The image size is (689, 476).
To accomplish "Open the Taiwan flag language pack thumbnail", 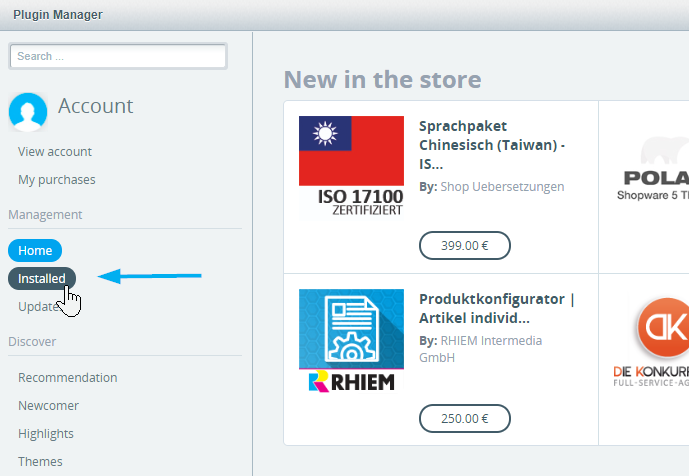I will [x=351, y=167].
